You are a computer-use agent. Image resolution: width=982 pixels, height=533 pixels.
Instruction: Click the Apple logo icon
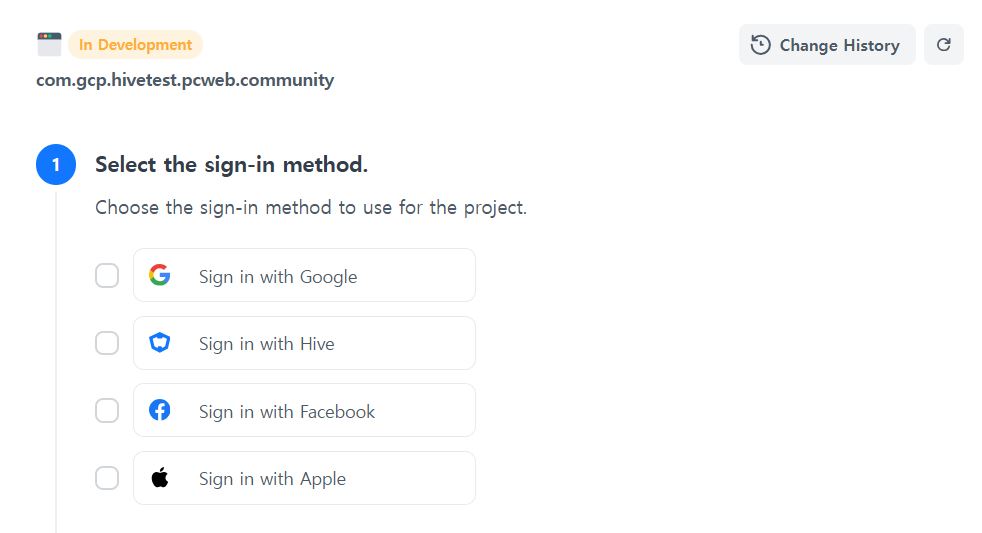(160, 477)
